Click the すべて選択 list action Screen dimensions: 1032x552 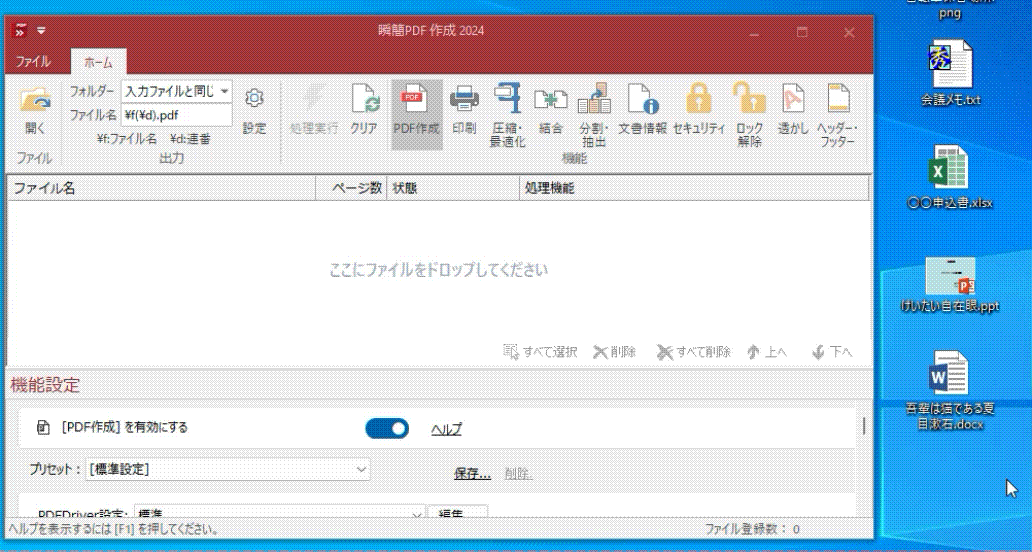tap(540, 352)
